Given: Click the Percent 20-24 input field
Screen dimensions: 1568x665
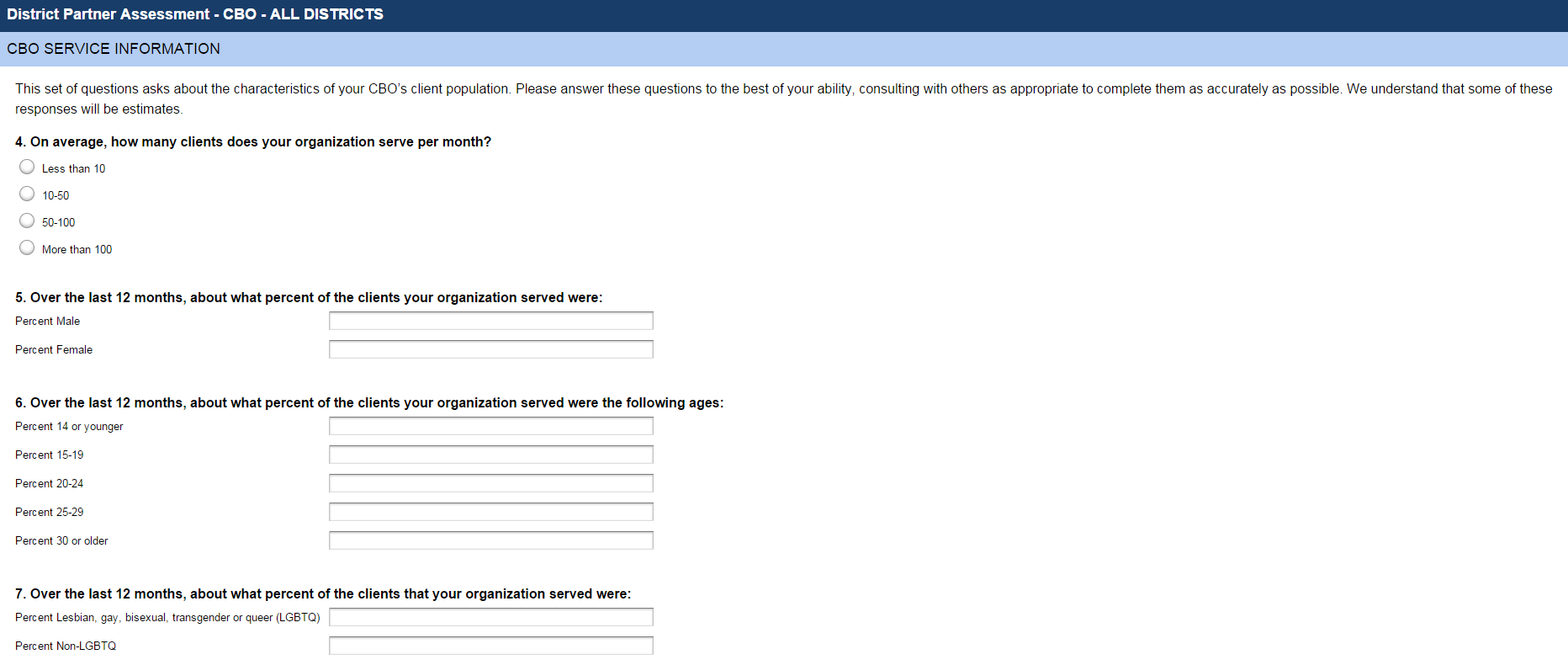Looking at the screenshot, I should (490, 483).
